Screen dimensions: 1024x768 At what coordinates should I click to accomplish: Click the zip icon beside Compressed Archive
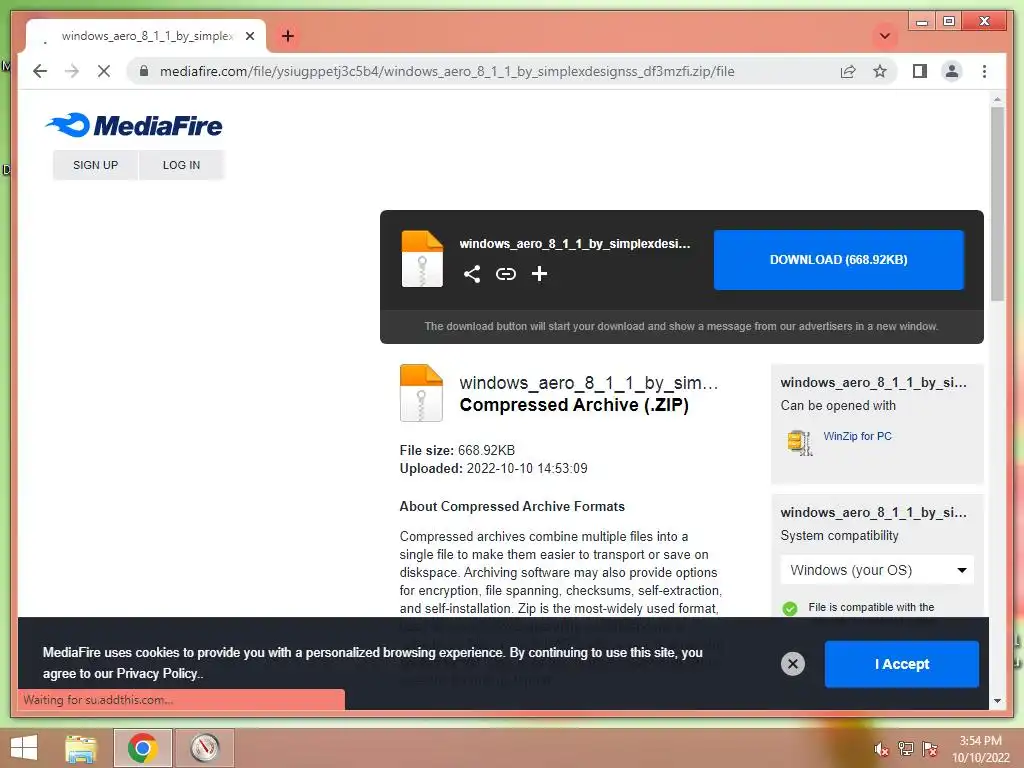coord(421,392)
